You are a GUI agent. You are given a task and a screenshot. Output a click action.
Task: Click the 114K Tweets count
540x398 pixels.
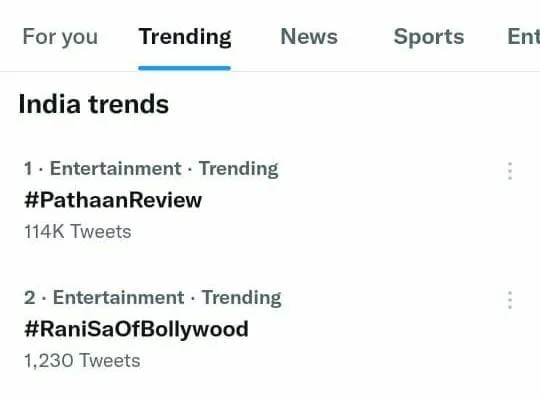point(78,231)
